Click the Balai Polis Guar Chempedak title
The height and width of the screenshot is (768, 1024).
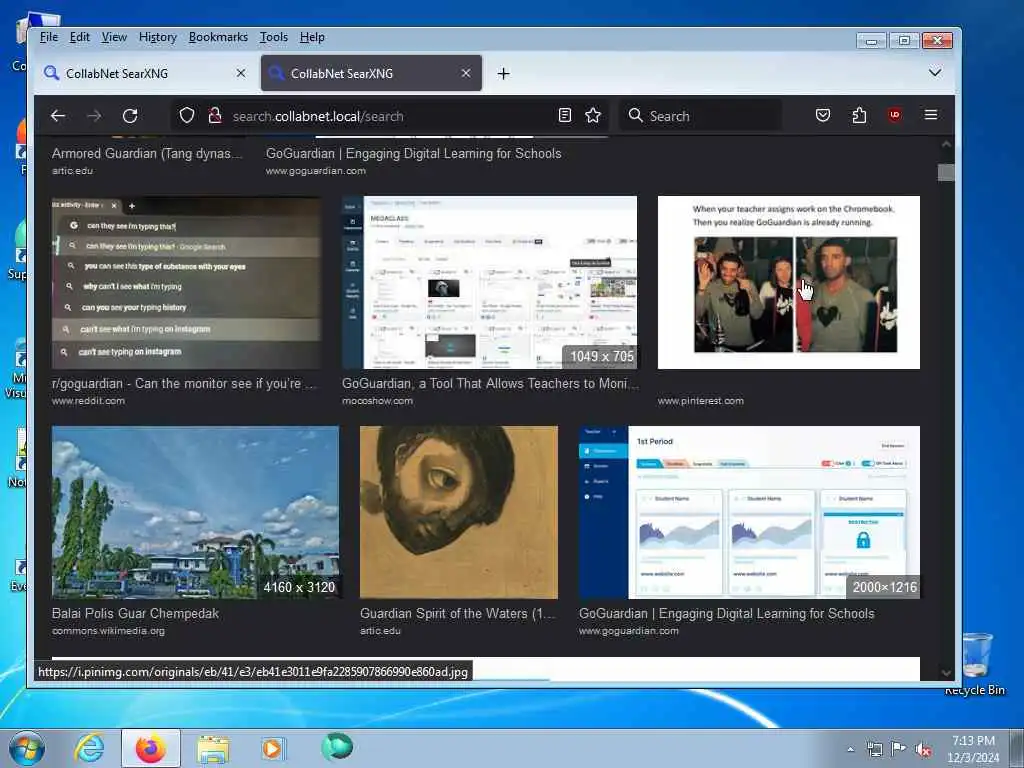click(135, 613)
